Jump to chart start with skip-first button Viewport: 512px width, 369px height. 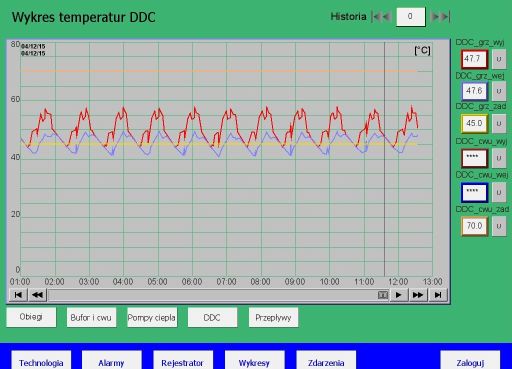(18, 295)
